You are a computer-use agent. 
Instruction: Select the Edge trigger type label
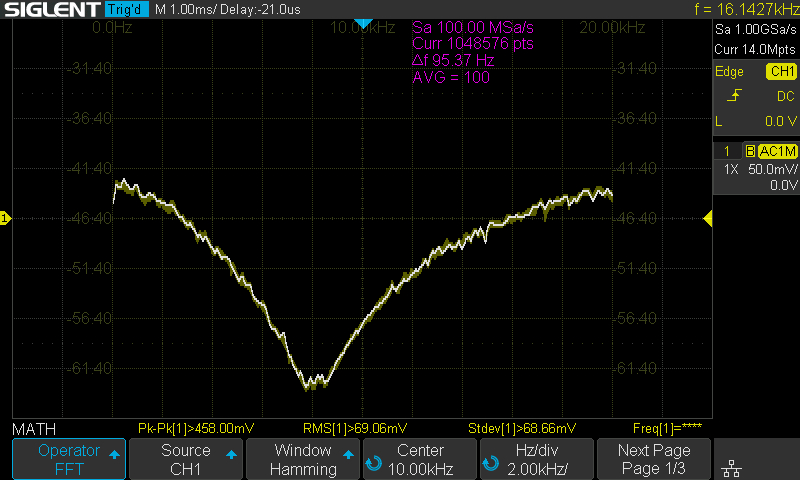pyautogui.click(x=729, y=72)
